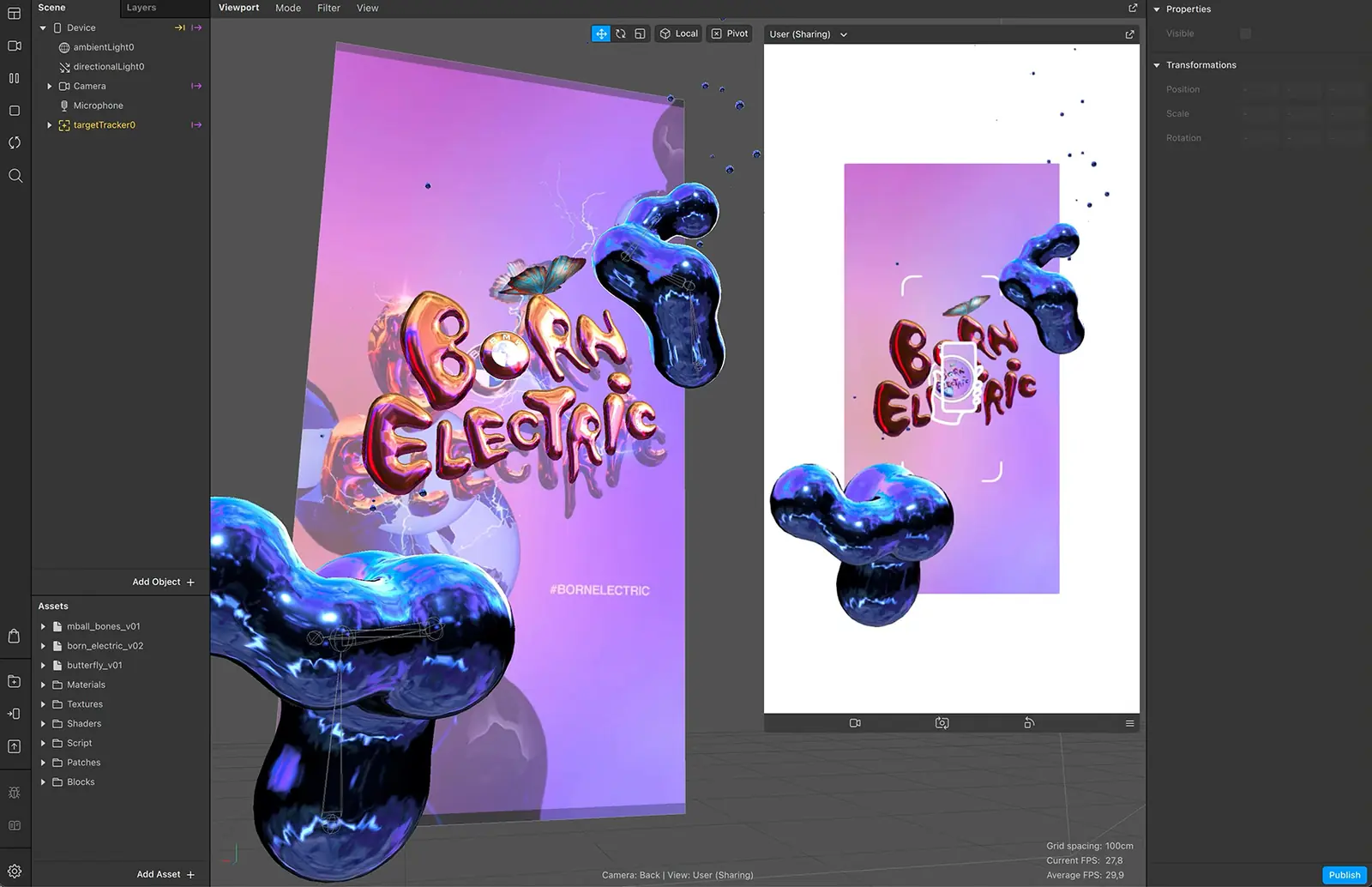Click the purple arrow icon on Camera row
This screenshot has height=887, width=1372.
(196, 86)
